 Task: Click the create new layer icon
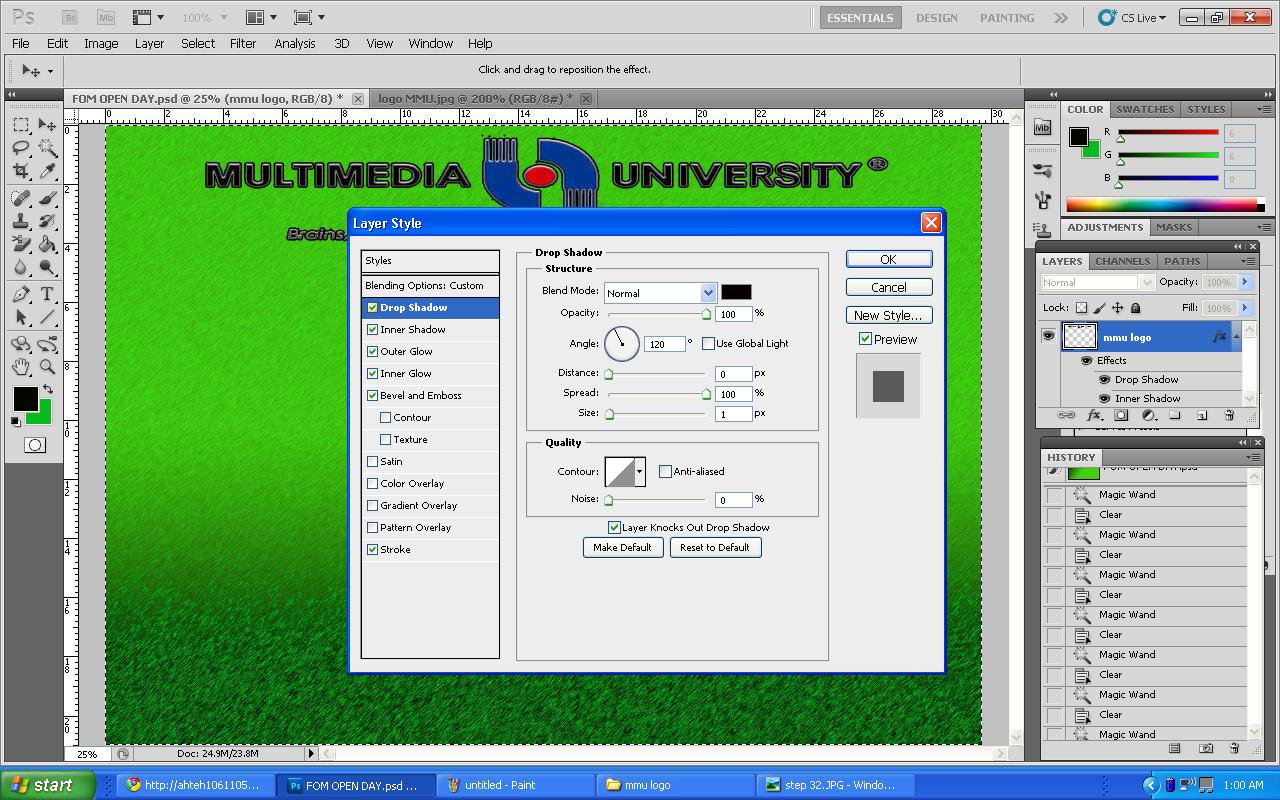(x=1202, y=415)
